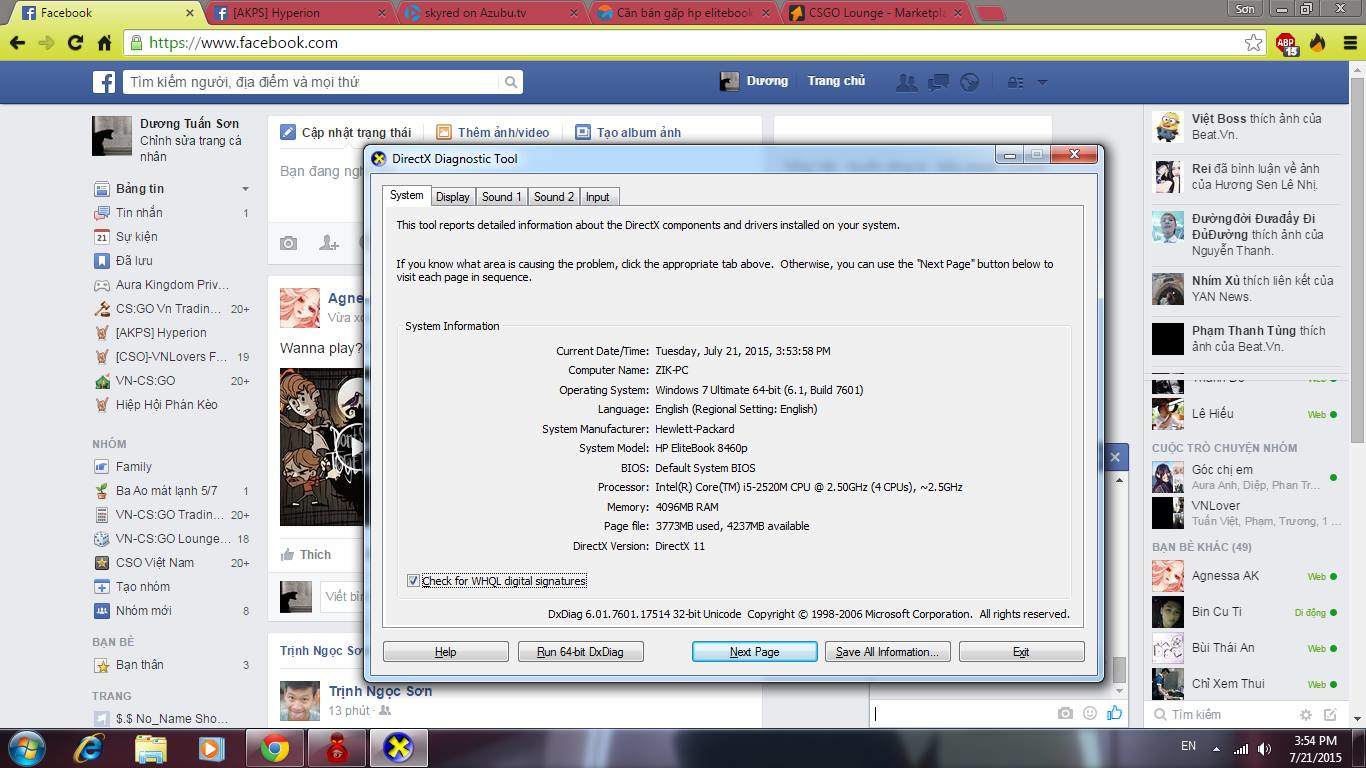The width and height of the screenshot is (1366, 768).
Task: Open the notifications globe icon
Action: 969,82
